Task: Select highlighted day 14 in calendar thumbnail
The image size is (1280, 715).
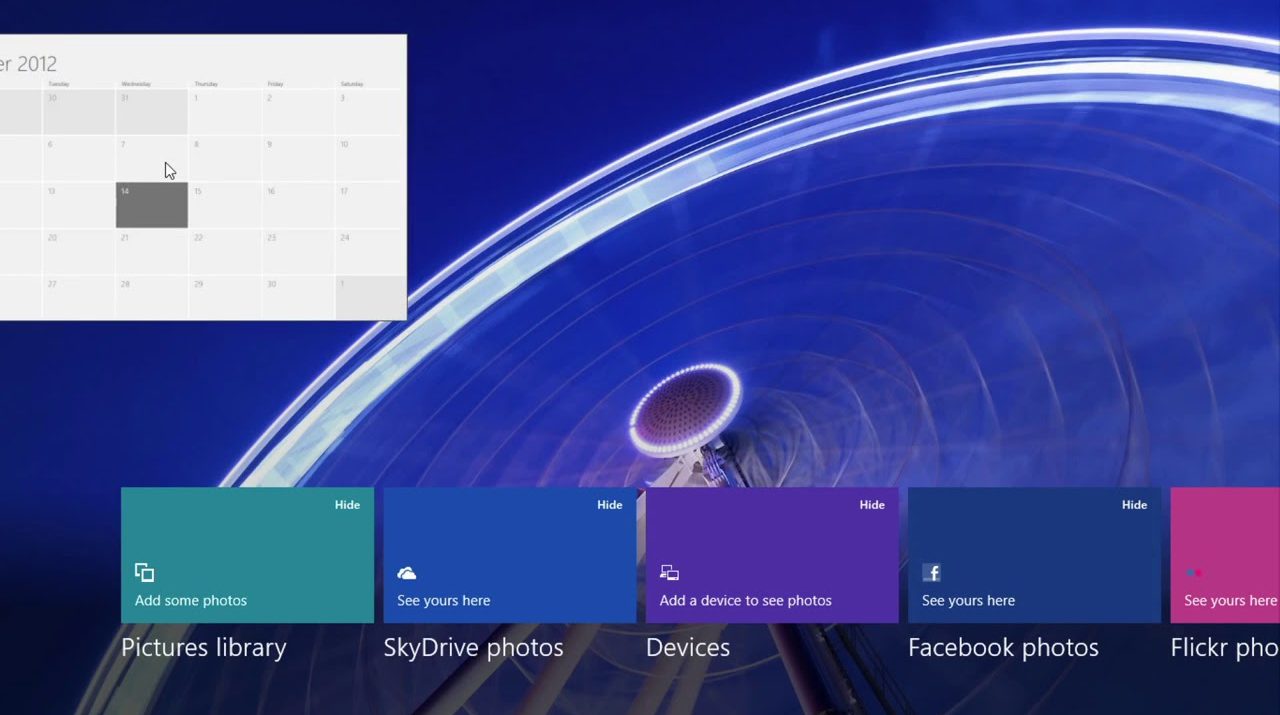Action: [152, 205]
